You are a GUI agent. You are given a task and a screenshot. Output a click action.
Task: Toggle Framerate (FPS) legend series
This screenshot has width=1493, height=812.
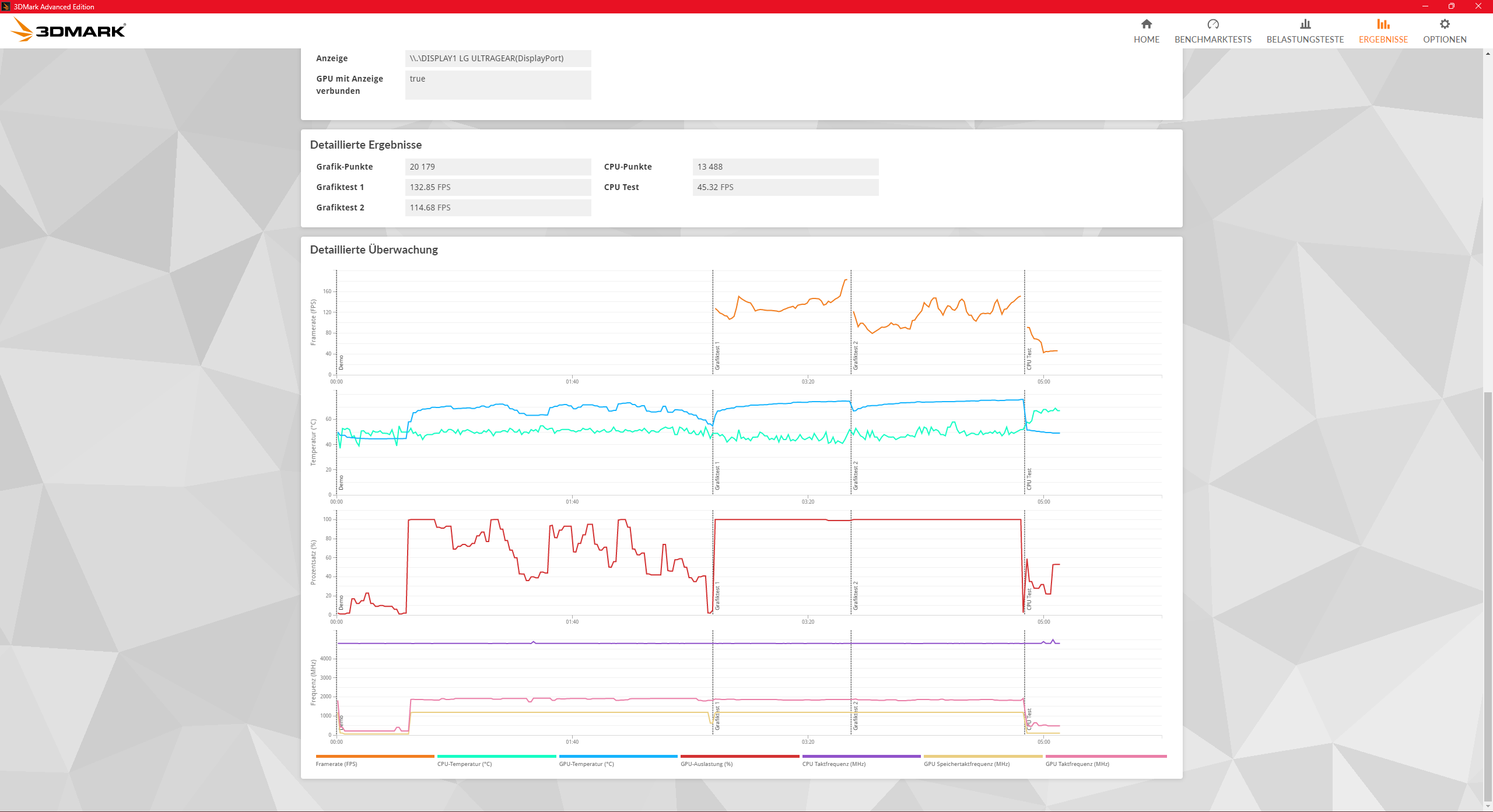[337, 764]
